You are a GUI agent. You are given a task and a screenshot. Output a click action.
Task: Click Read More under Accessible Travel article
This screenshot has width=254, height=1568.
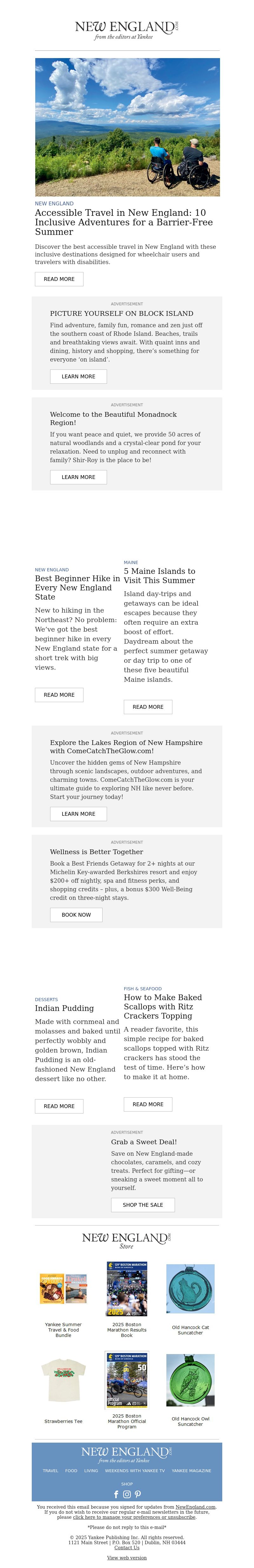(59, 279)
